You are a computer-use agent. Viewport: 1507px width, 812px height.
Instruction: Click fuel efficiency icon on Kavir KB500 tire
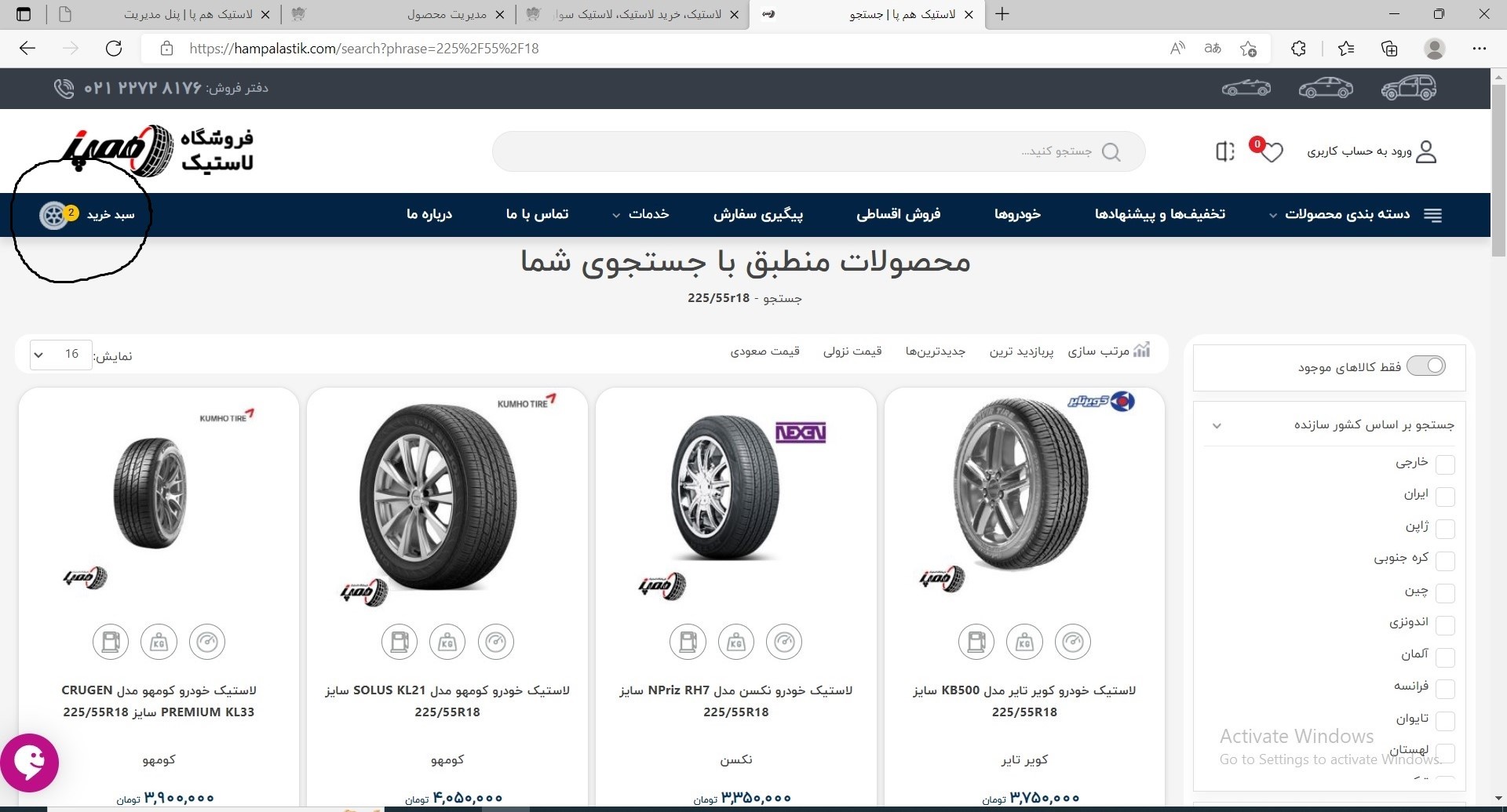pyautogui.click(x=976, y=642)
